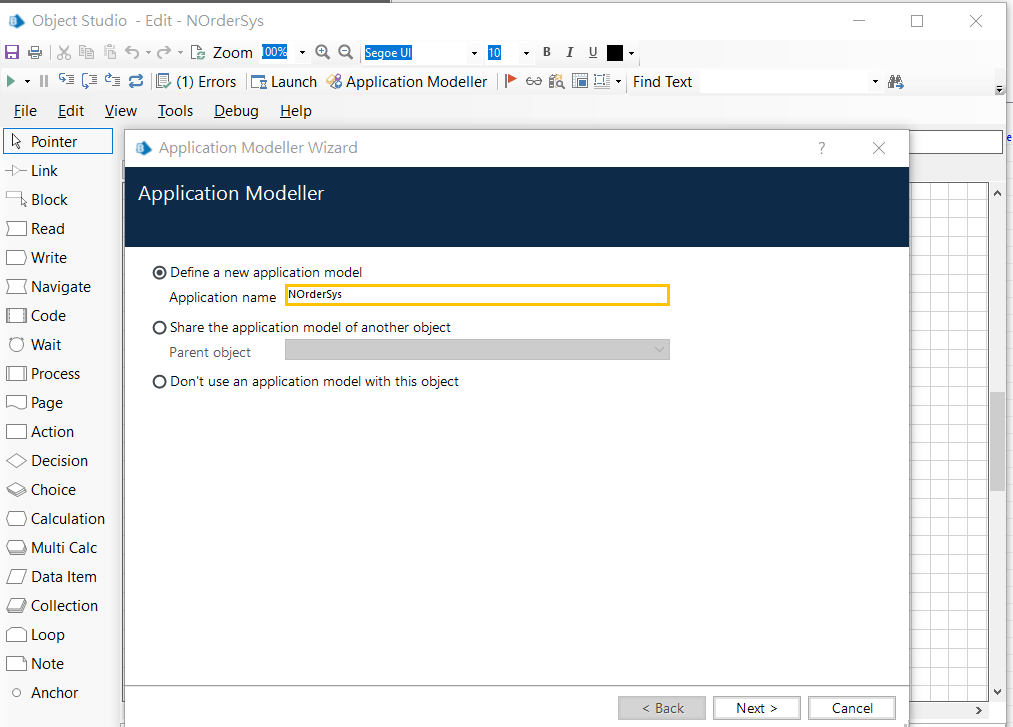Close the Application Modeller Wizard dialog
The width and height of the screenshot is (1013, 727).
tap(879, 148)
